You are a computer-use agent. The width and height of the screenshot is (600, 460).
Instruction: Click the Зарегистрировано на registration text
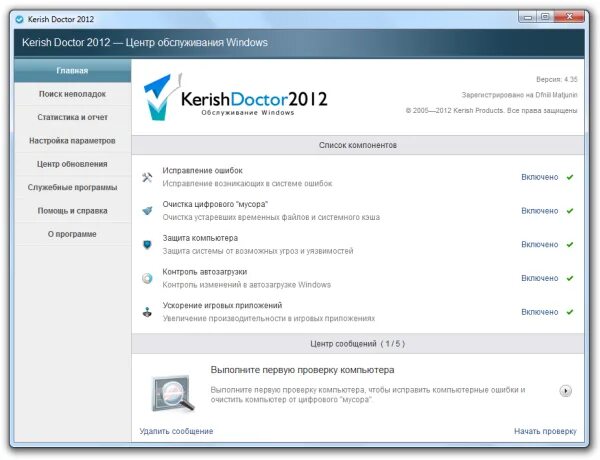pyautogui.click(x=519, y=95)
